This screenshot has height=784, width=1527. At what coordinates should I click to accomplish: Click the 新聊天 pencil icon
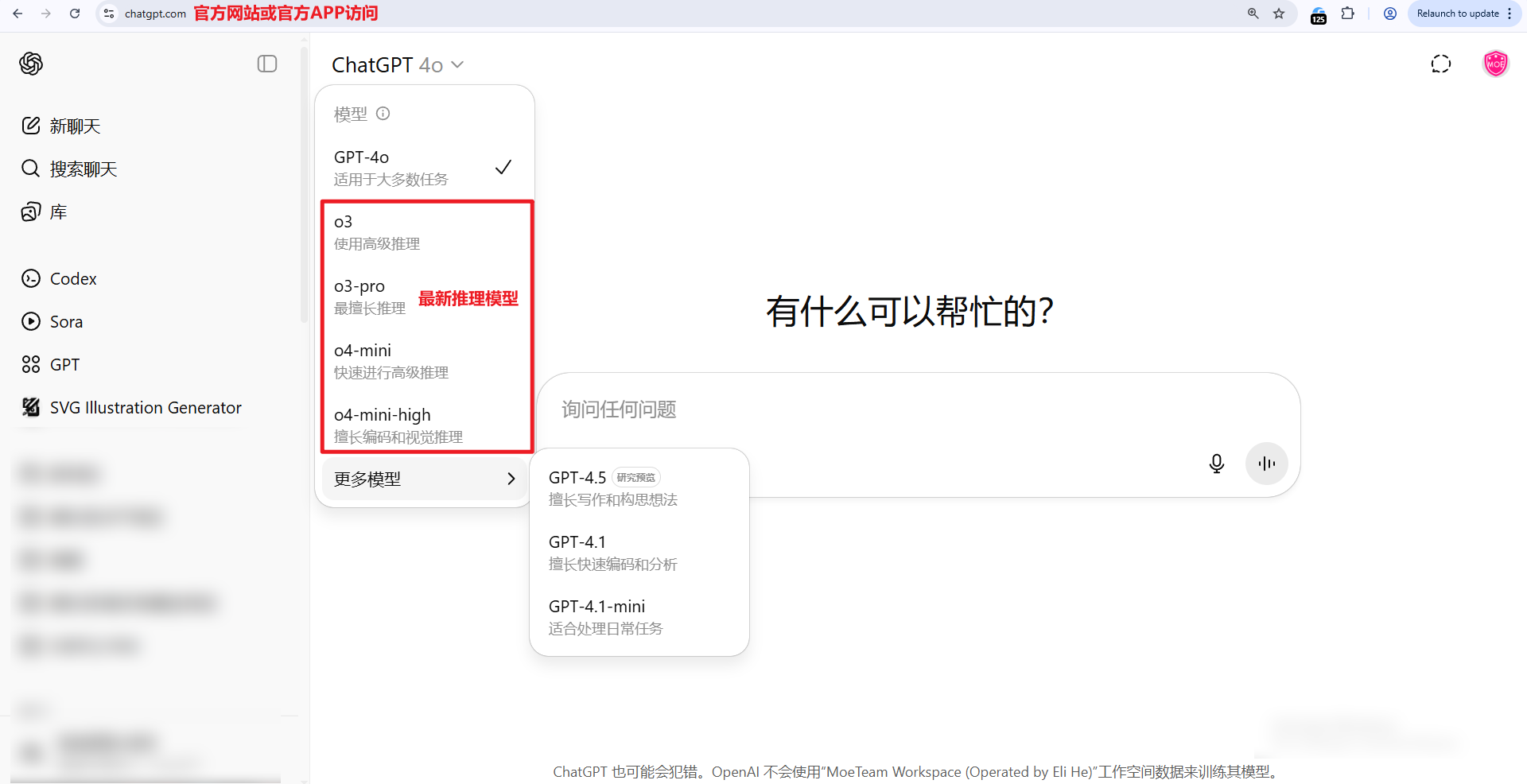31,126
